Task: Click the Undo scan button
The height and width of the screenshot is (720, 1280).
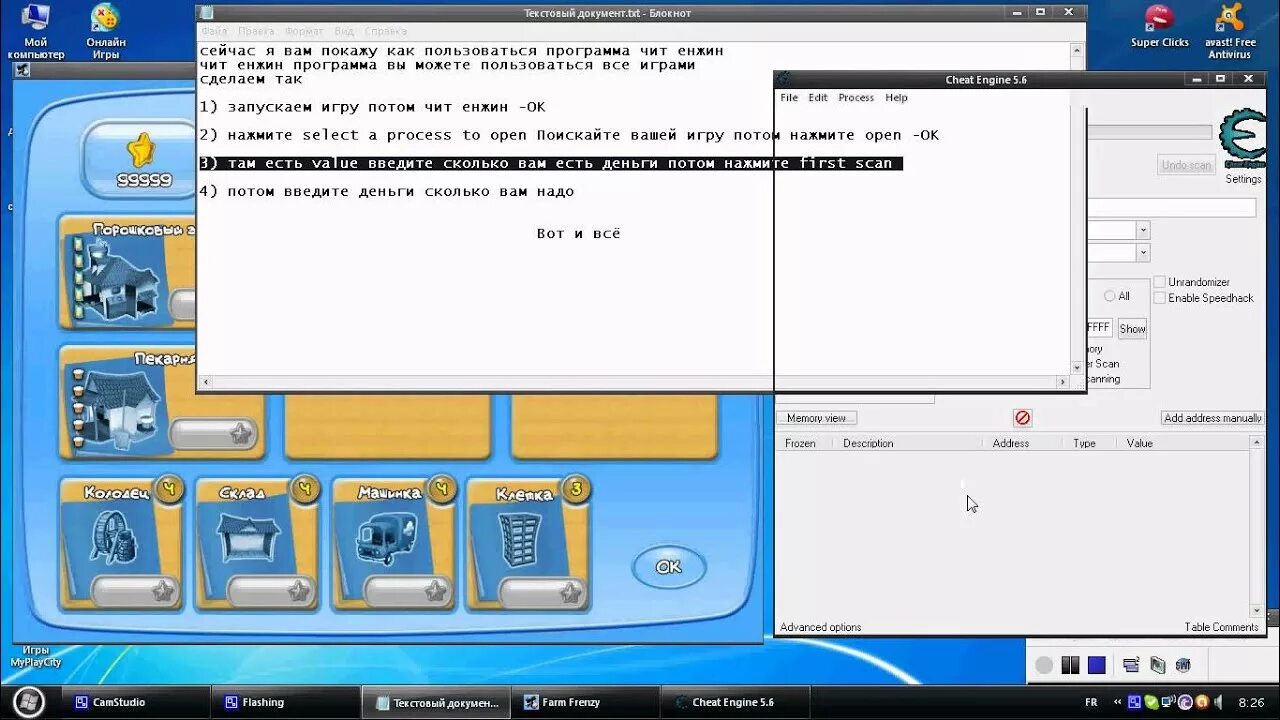Action: pos(1186,165)
